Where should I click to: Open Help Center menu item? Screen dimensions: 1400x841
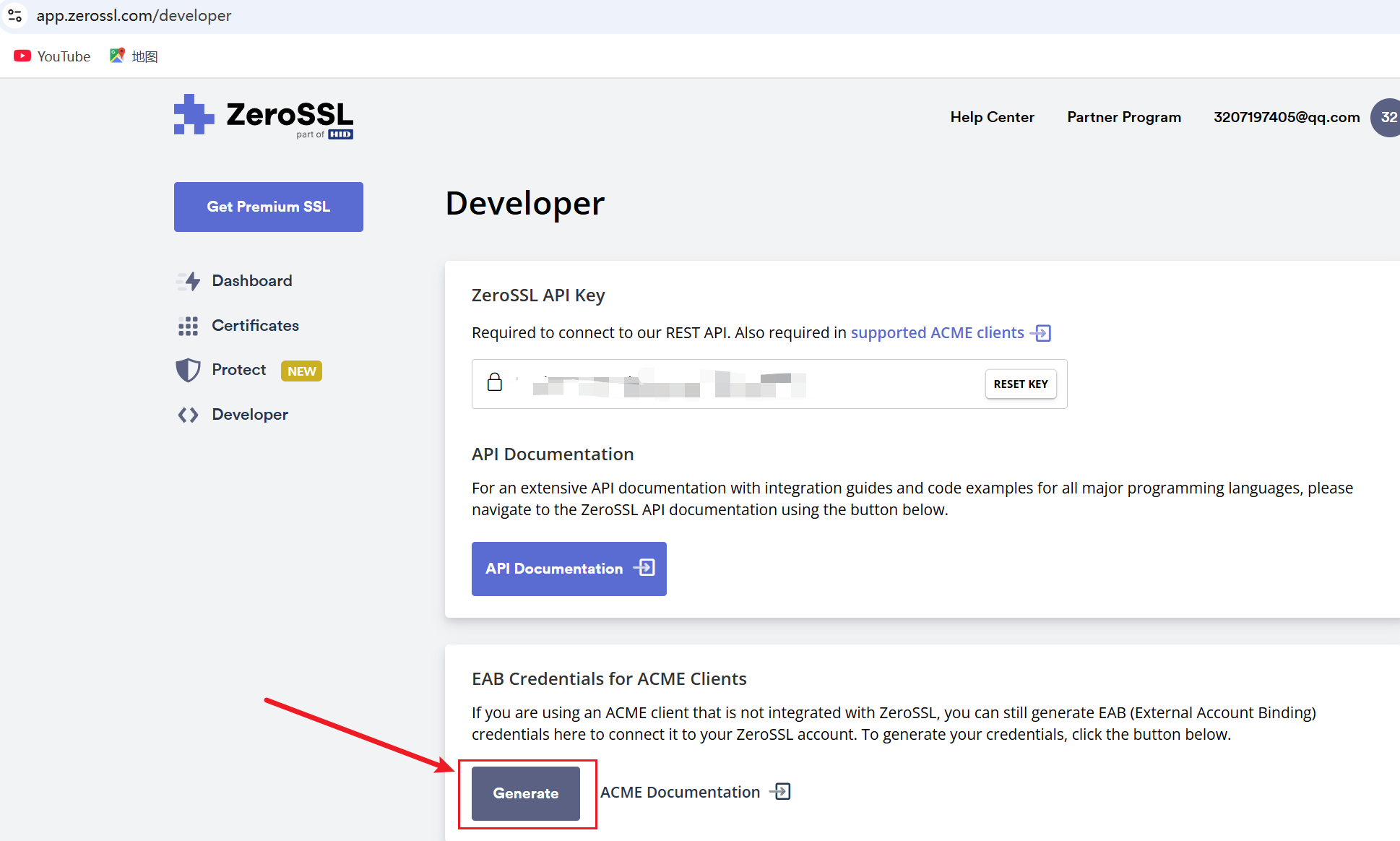(x=992, y=117)
